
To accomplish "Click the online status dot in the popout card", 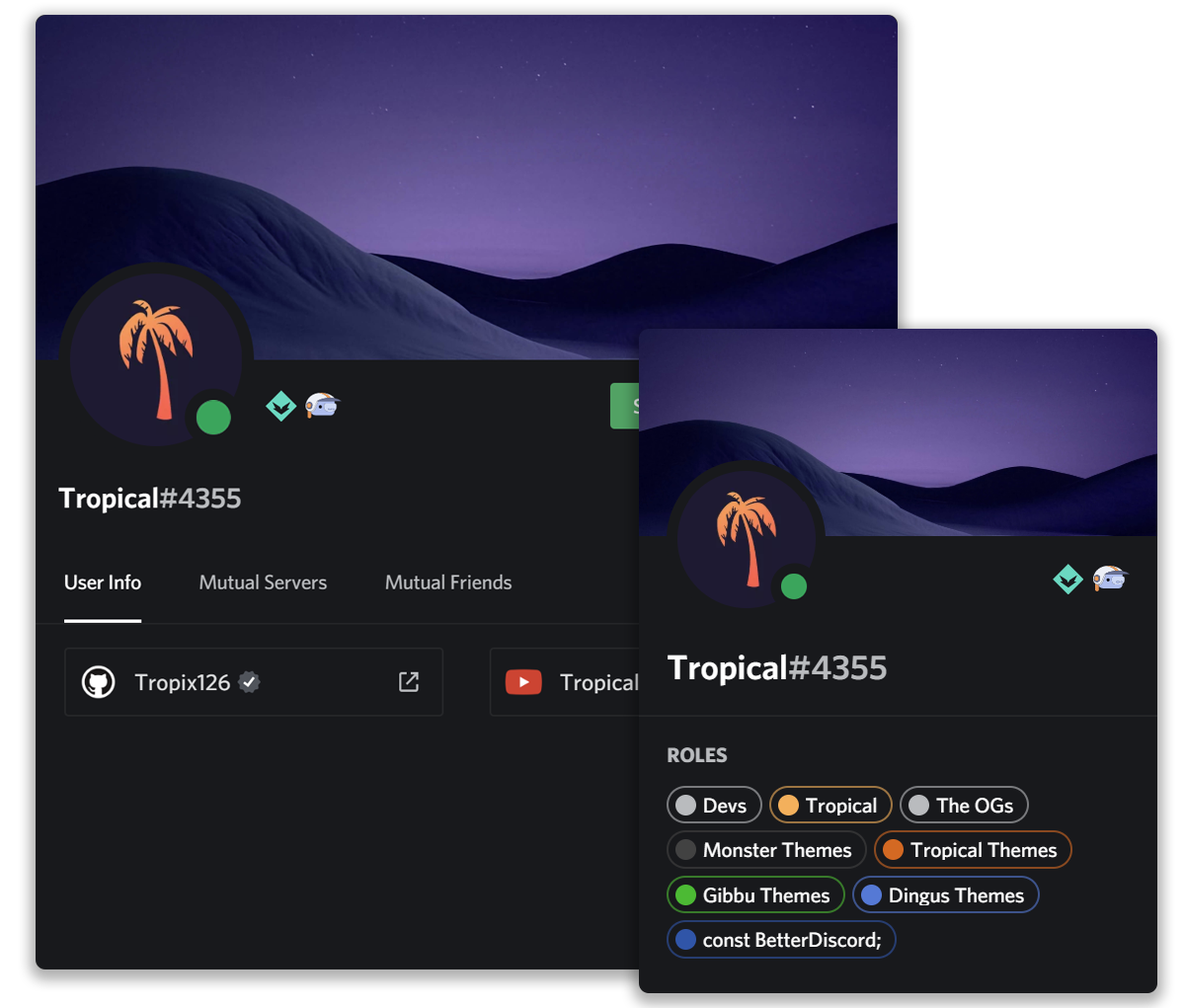I will coord(794,586).
